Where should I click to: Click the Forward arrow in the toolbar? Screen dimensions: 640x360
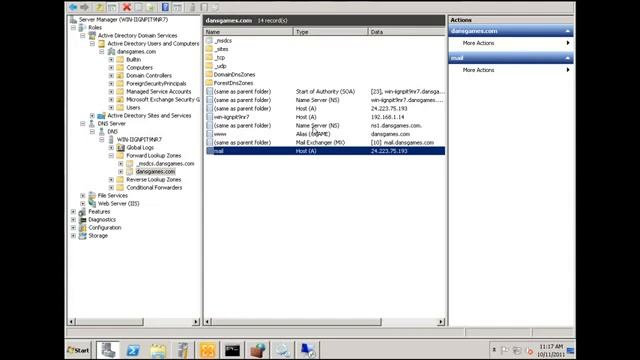coord(84,7)
